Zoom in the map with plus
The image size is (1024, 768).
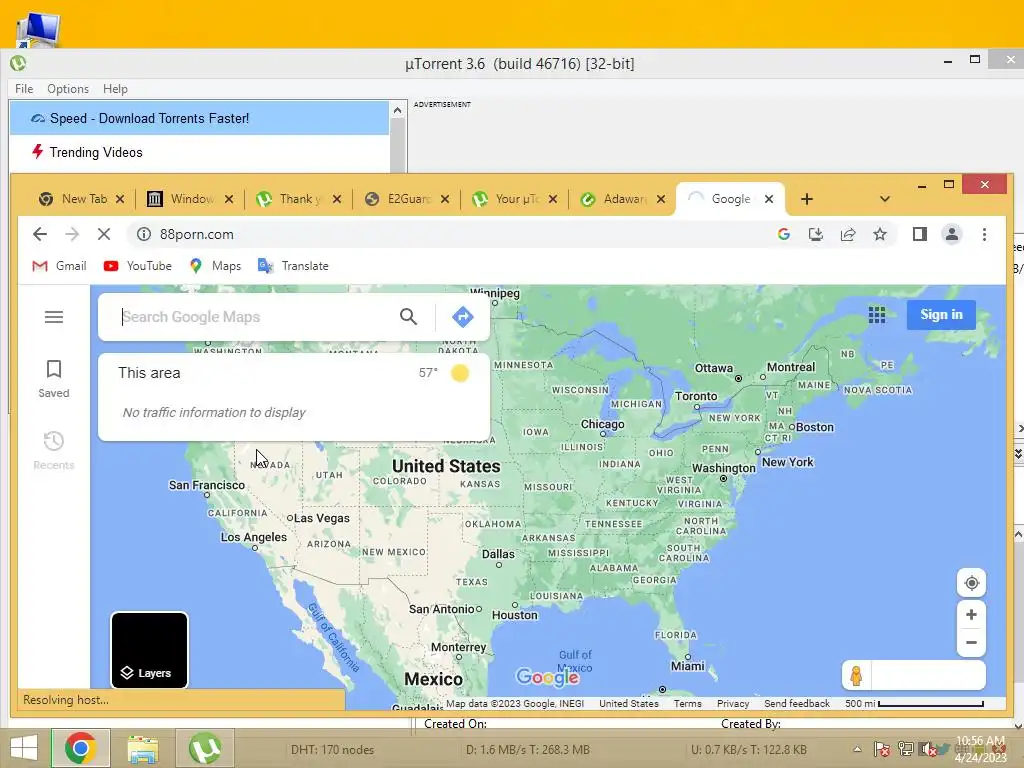click(971, 615)
